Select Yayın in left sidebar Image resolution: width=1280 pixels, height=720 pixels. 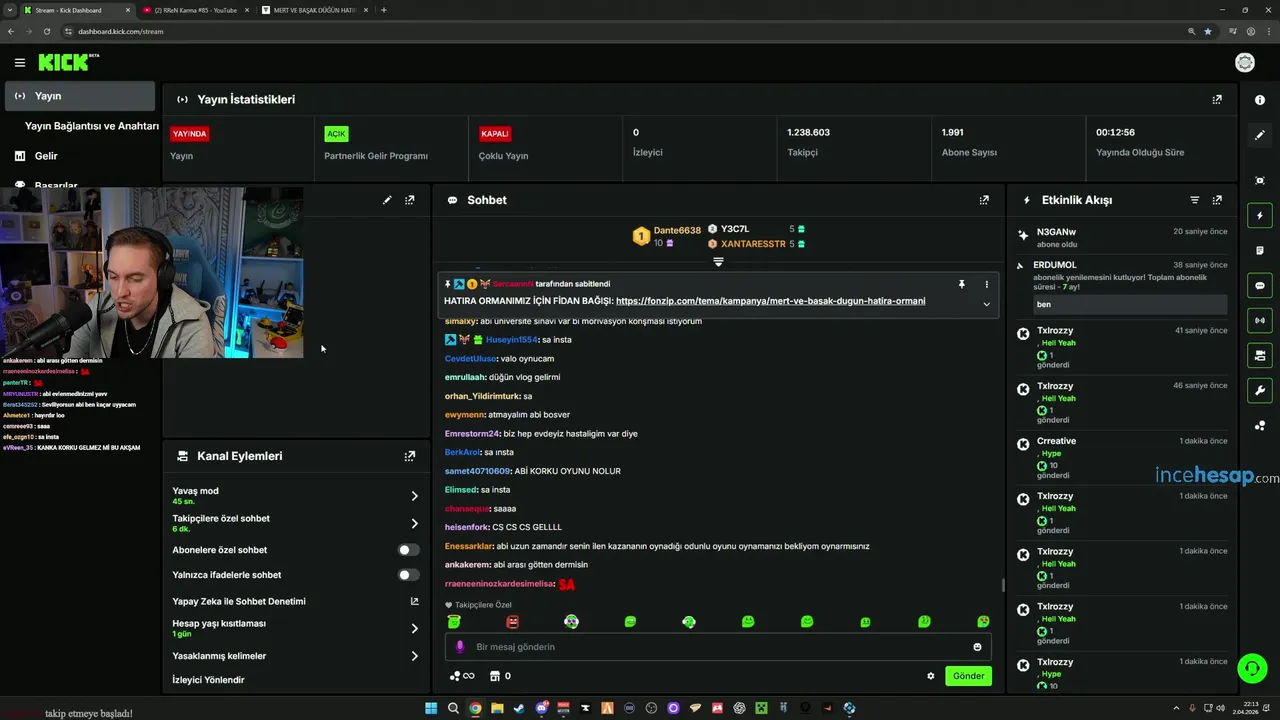(80, 96)
